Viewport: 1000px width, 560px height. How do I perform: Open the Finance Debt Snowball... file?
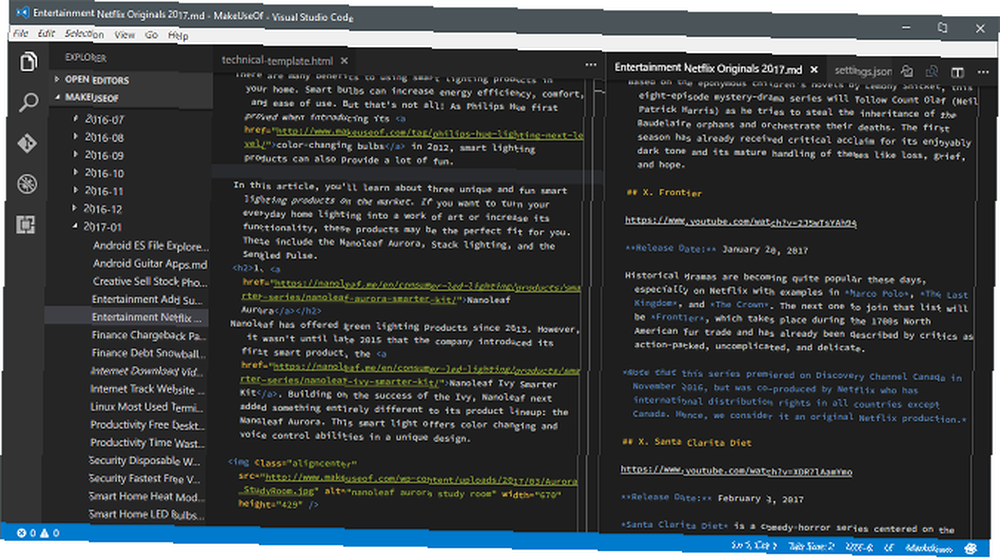point(148,353)
